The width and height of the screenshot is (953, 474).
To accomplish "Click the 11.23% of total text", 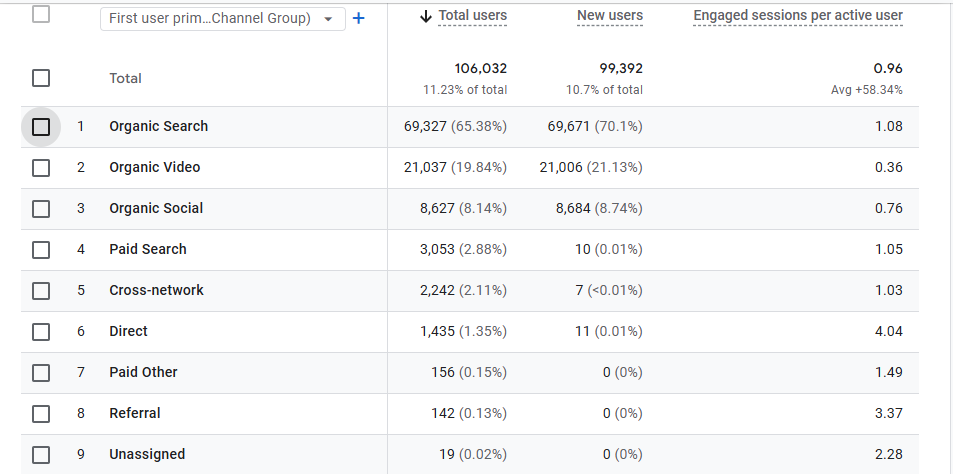I will click(465, 90).
